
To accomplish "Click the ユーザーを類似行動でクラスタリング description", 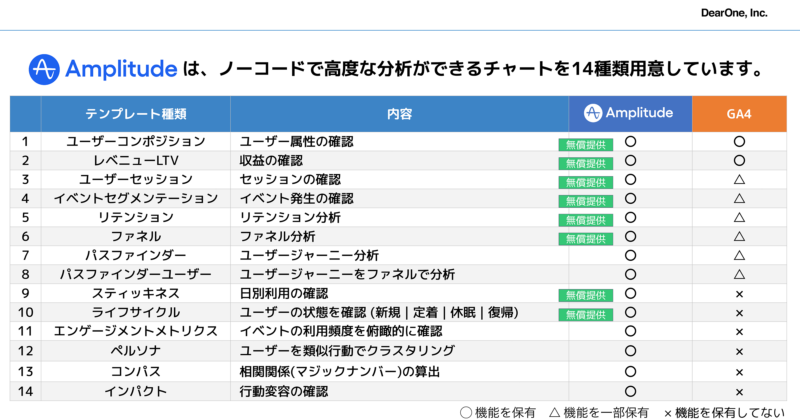I will [x=347, y=351].
